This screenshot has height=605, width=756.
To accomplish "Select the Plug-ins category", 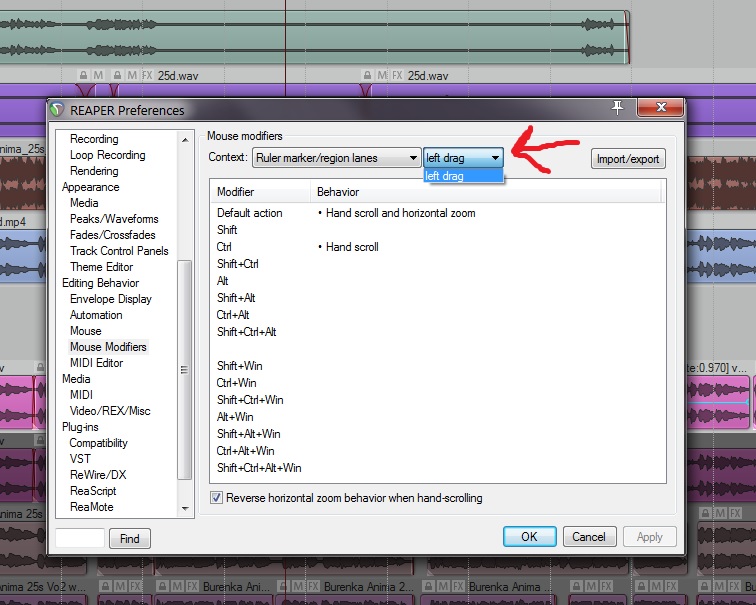I will 80,427.
